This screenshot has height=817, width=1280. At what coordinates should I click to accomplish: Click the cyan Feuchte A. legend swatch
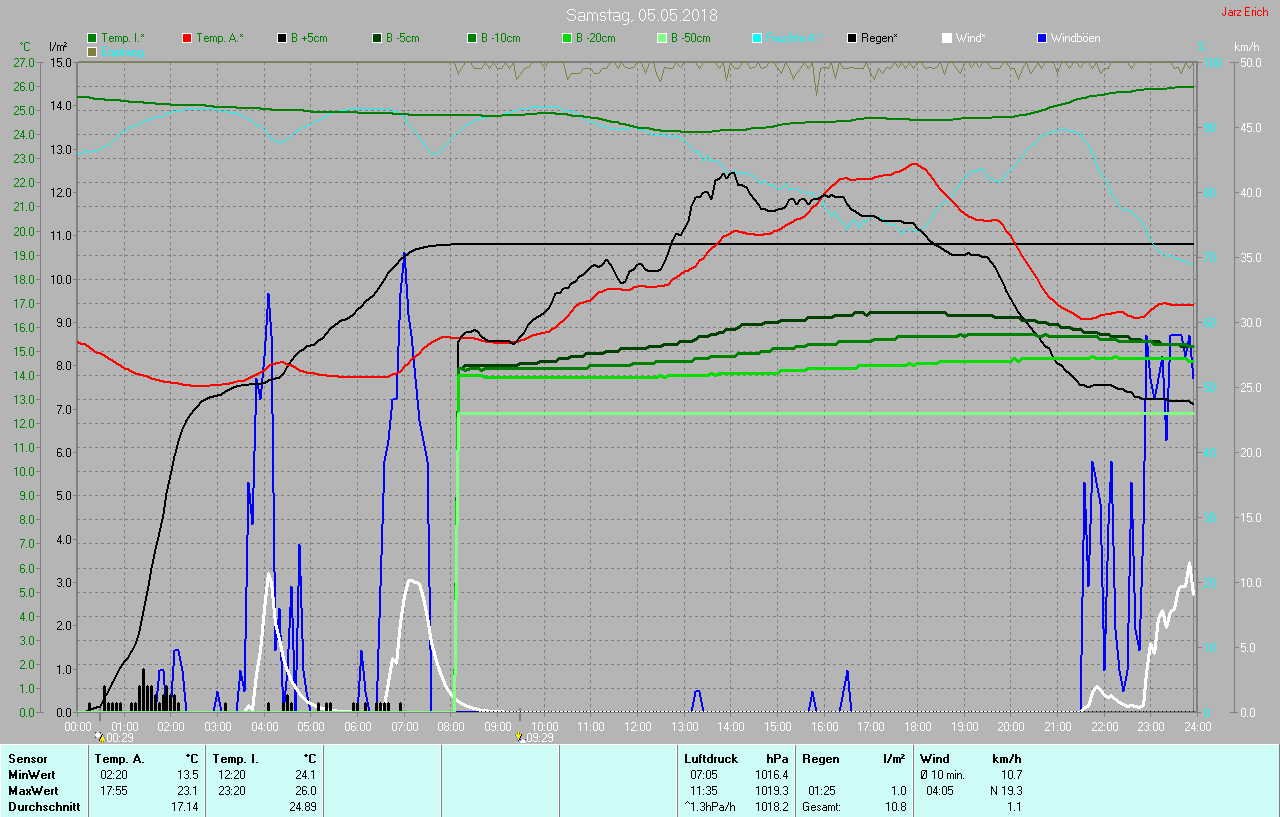pos(757,38)
